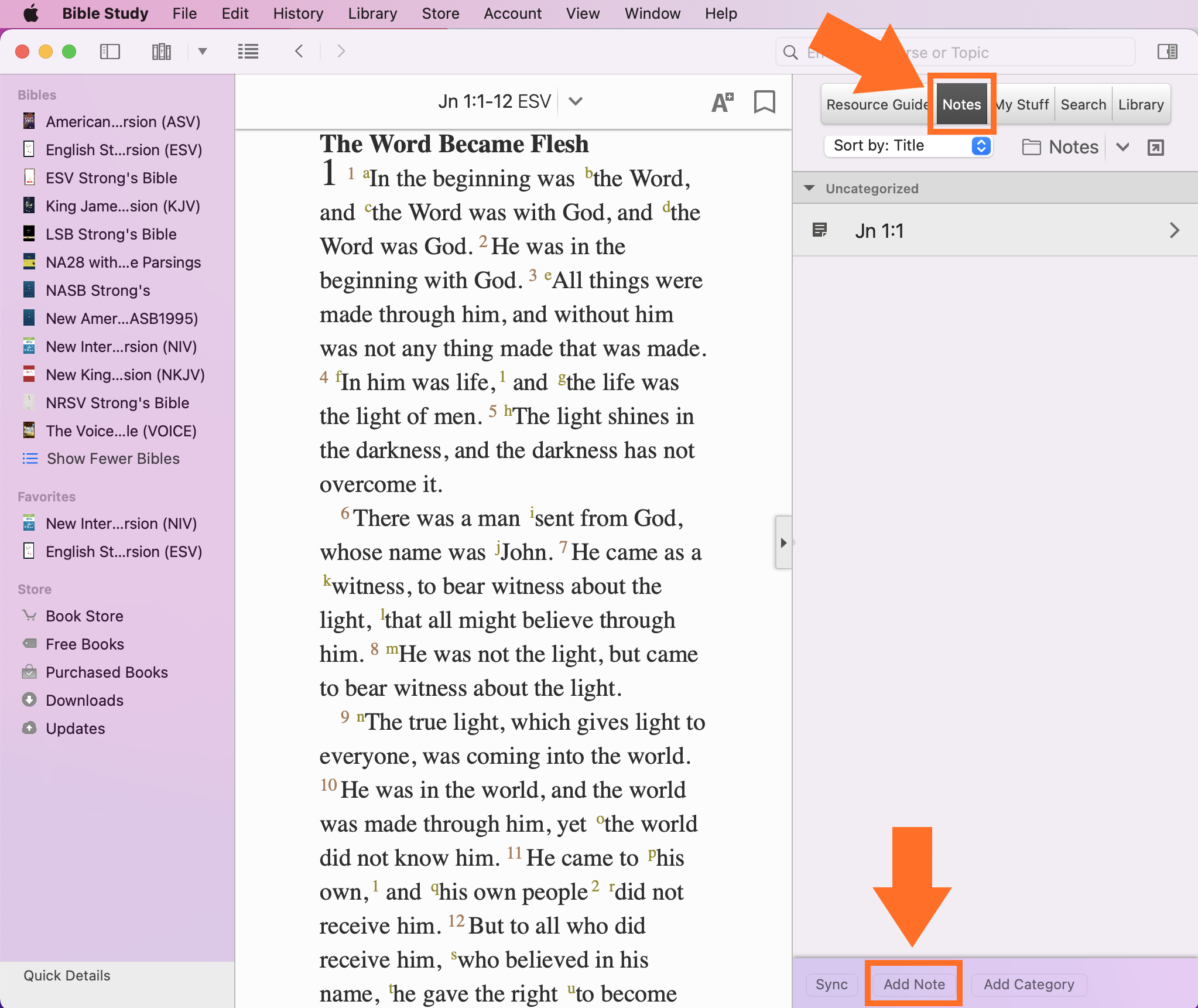
Task: Collapse the right panel with arrow handle
Action: coord(783,542)
